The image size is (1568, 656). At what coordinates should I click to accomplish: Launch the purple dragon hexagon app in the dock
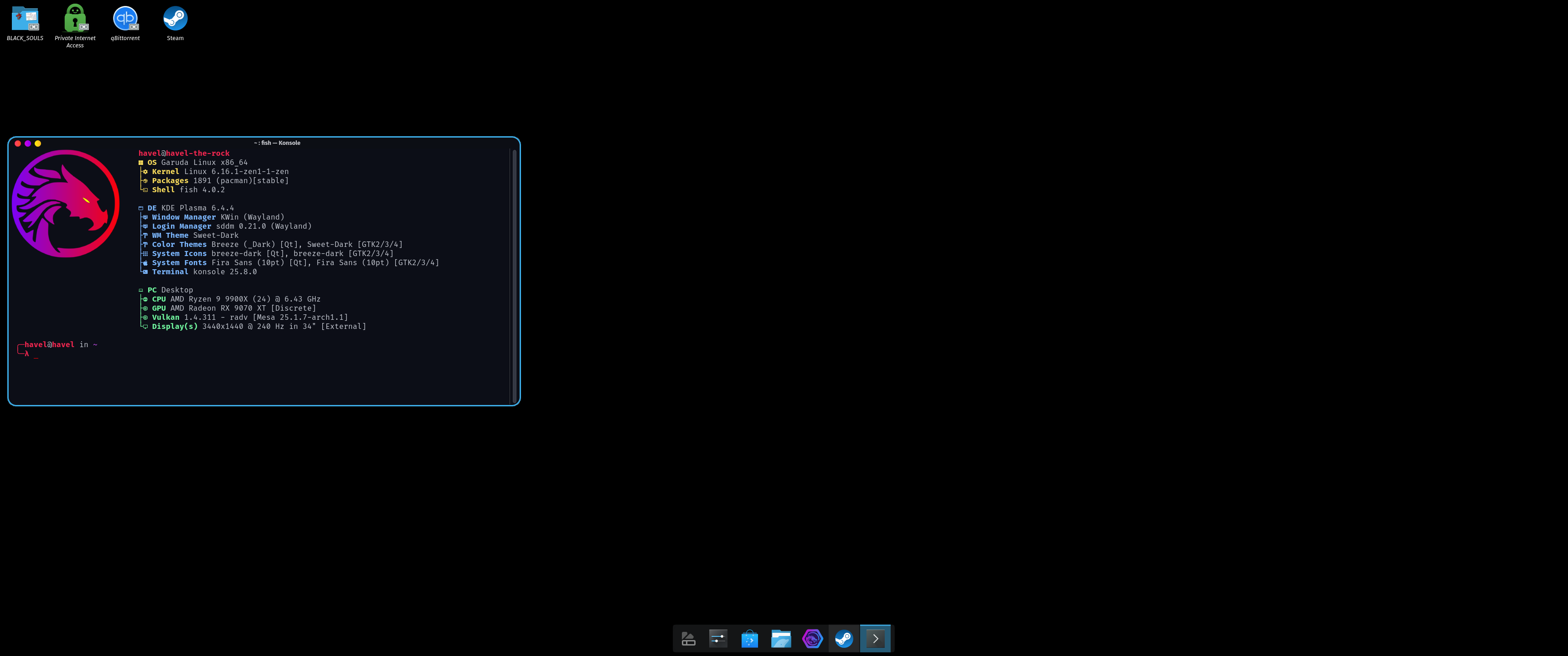(813, 638)
